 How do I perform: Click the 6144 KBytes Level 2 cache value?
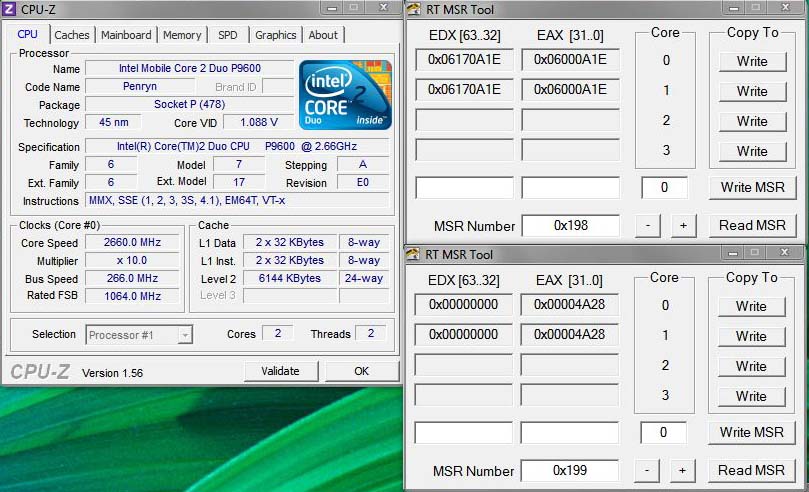289,278
